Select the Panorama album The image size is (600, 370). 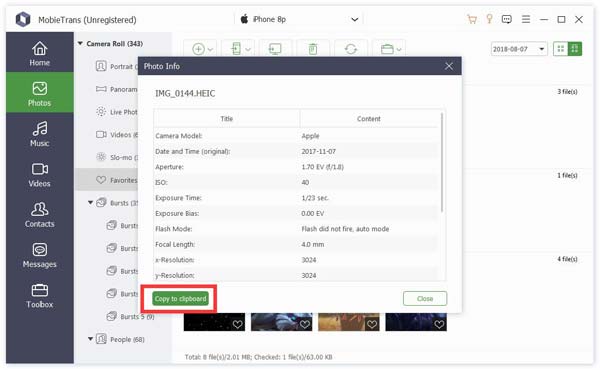(116, 89)
